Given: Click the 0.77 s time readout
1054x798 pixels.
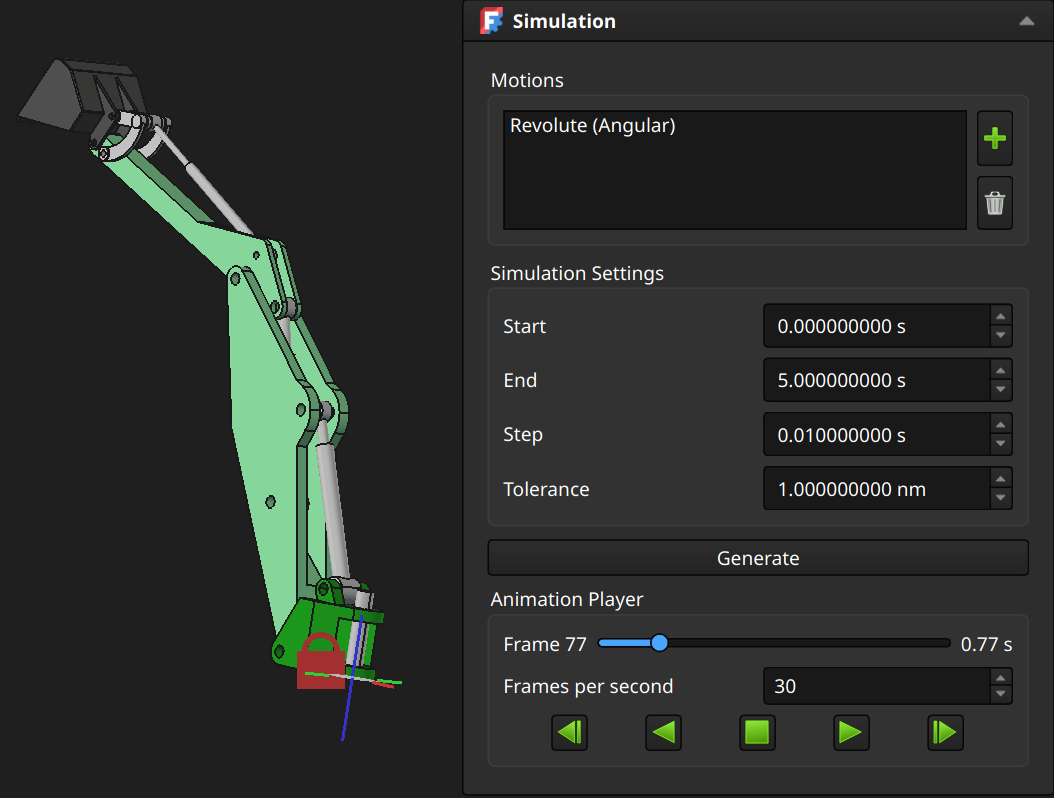Looking at the screenshot, I should [986, 644].
